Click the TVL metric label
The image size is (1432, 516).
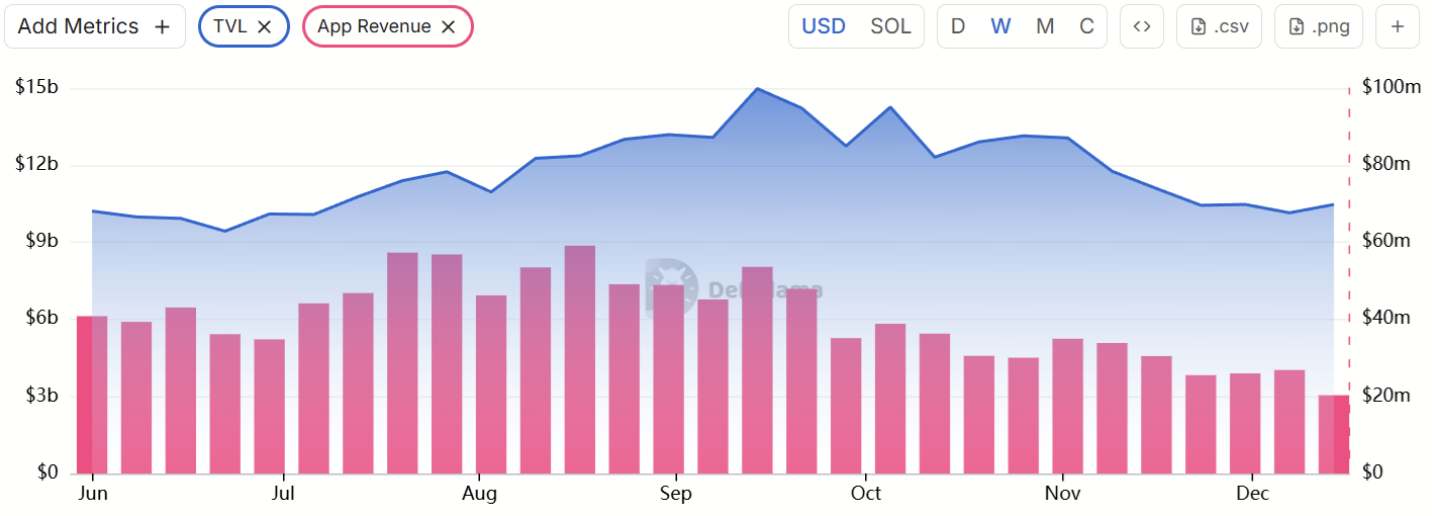pyautogui.click(x=230, y=27)
